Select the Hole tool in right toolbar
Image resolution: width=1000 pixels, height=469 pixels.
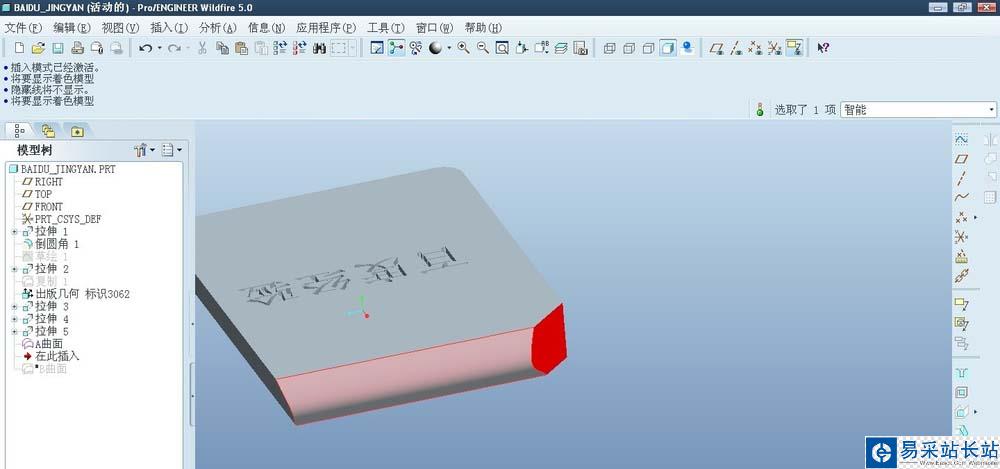[x=961, y=373]
